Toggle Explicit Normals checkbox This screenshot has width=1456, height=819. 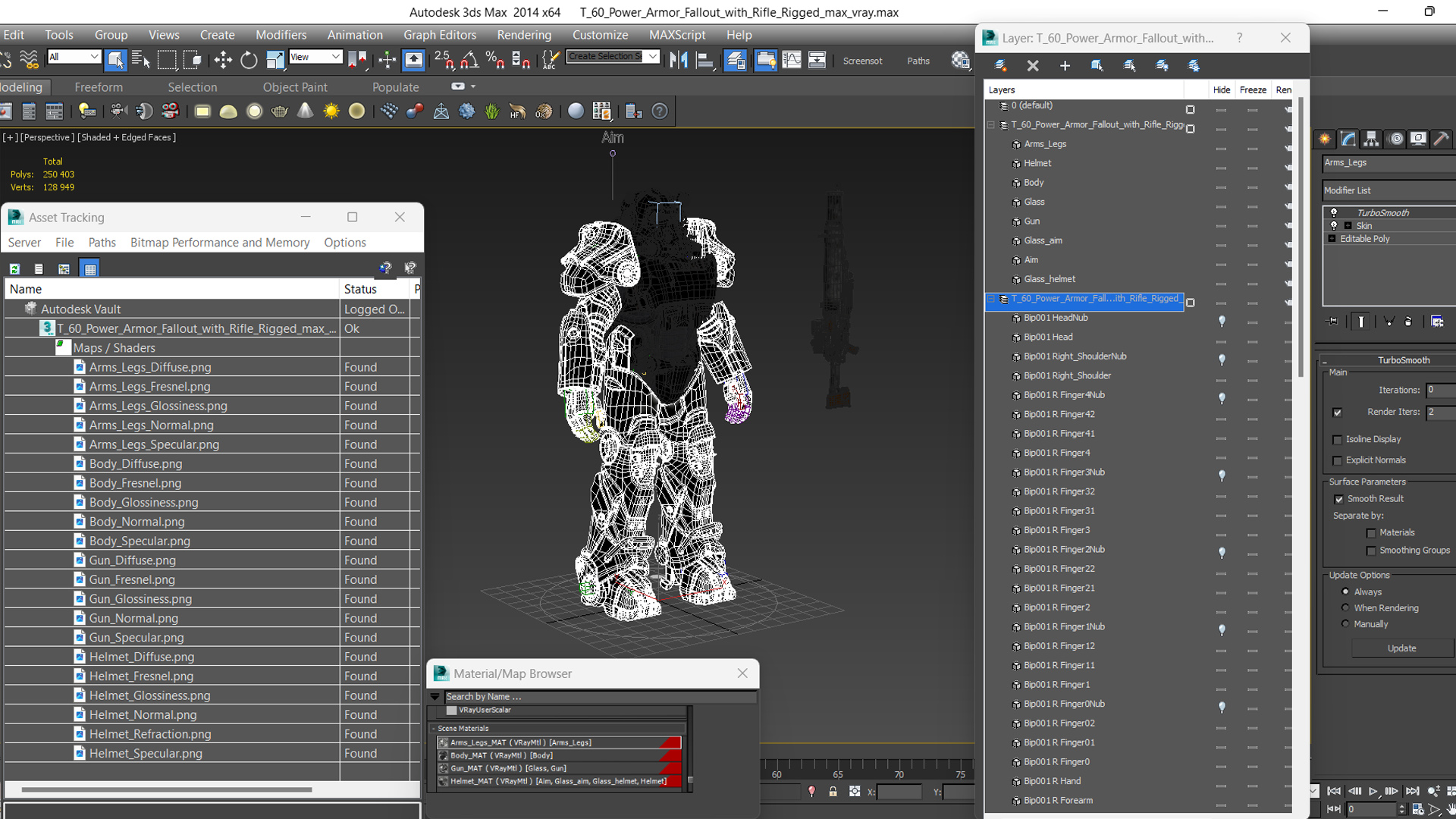(1338, 460)
